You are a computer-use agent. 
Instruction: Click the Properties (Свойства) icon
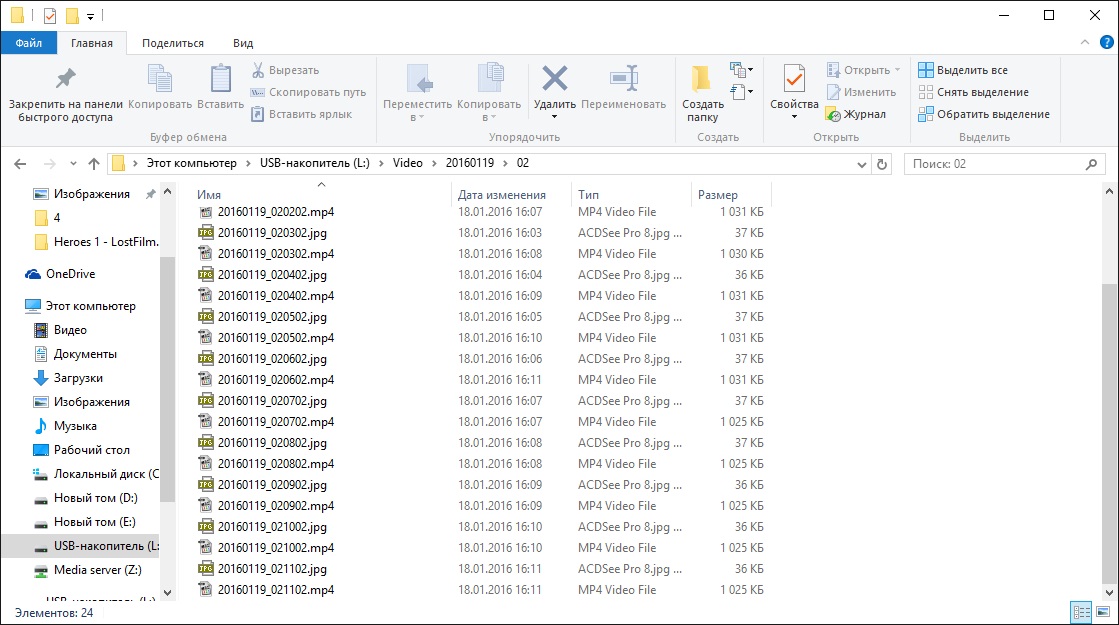click(794, 79)
